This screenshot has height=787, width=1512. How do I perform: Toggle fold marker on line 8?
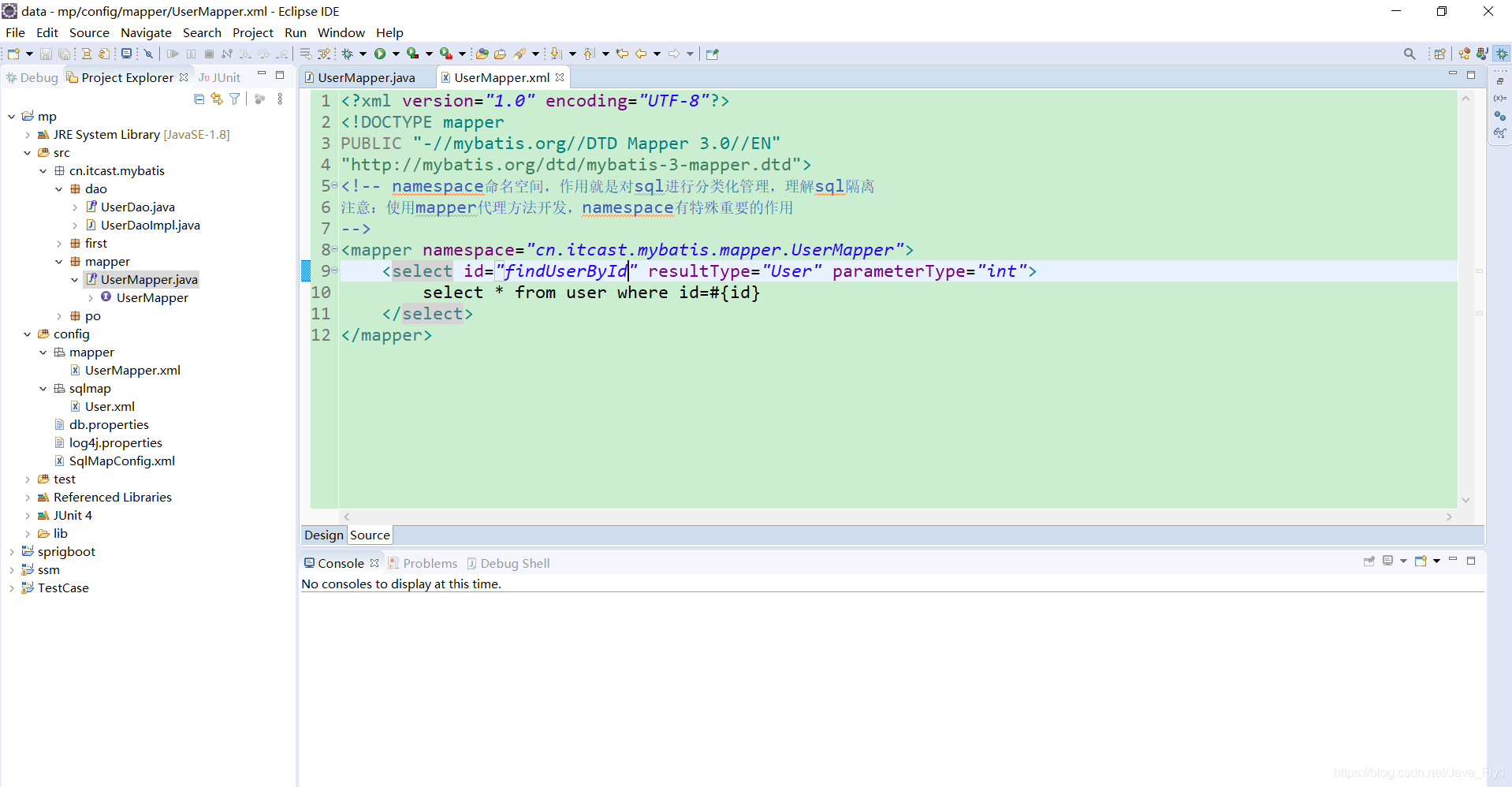[x=334, y=249]
